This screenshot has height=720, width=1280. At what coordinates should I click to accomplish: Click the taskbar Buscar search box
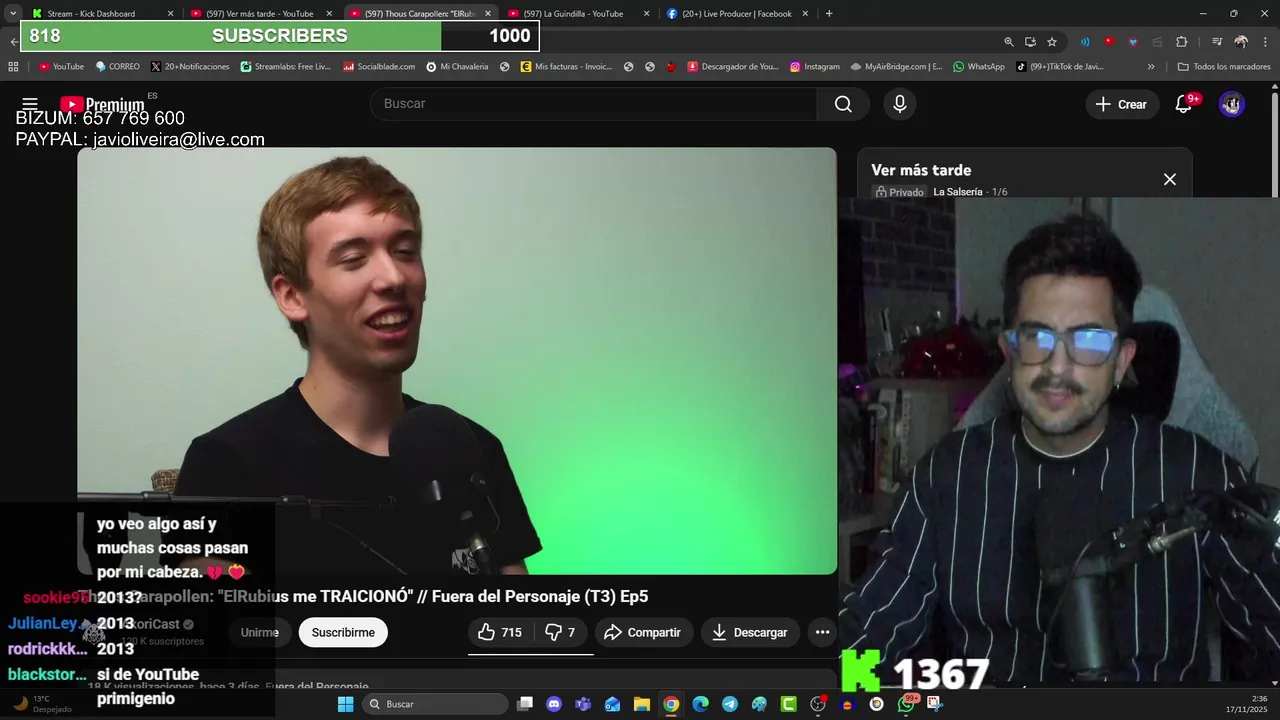(435, 704)
